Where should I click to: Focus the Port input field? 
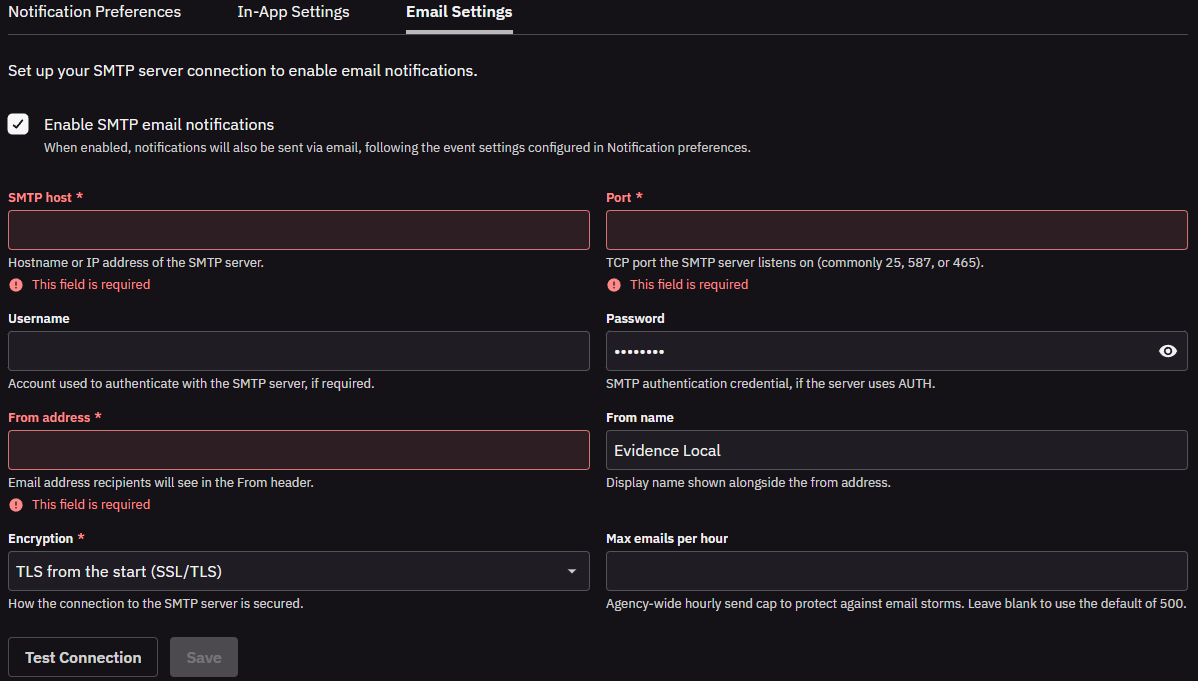896,230
